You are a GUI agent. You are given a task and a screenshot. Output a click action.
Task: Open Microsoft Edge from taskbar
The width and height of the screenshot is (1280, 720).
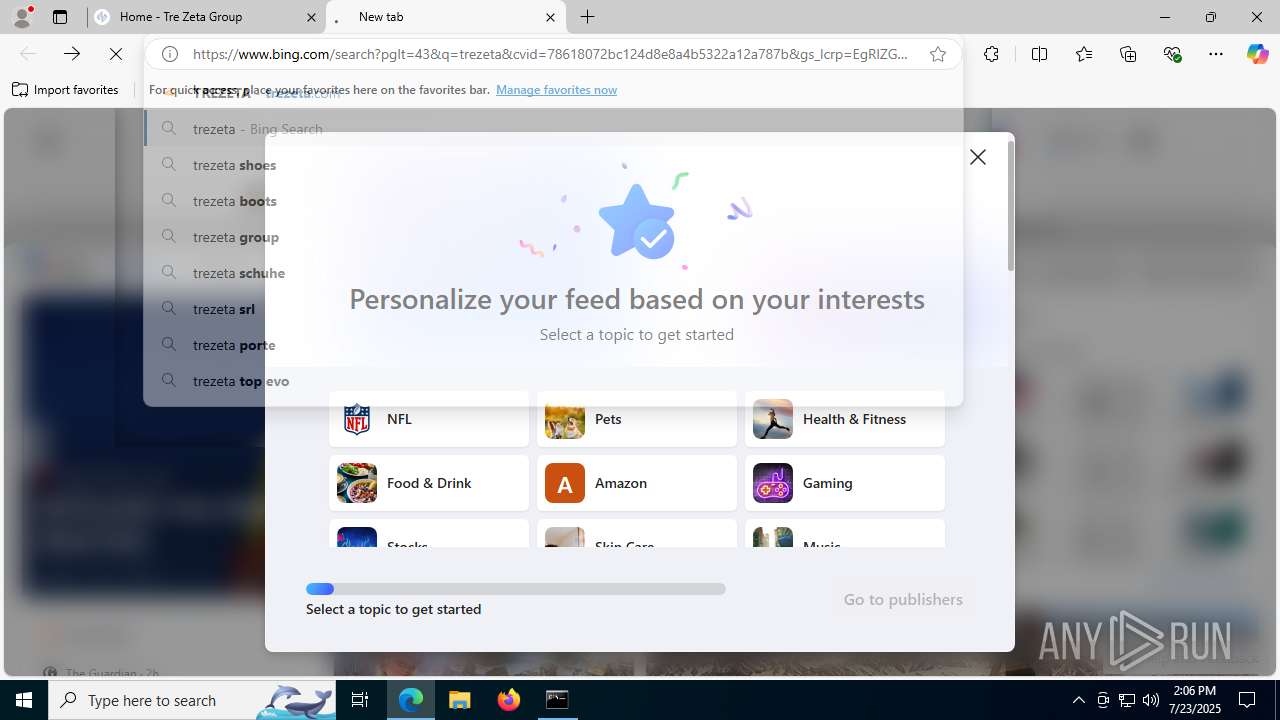pos(411,700)
